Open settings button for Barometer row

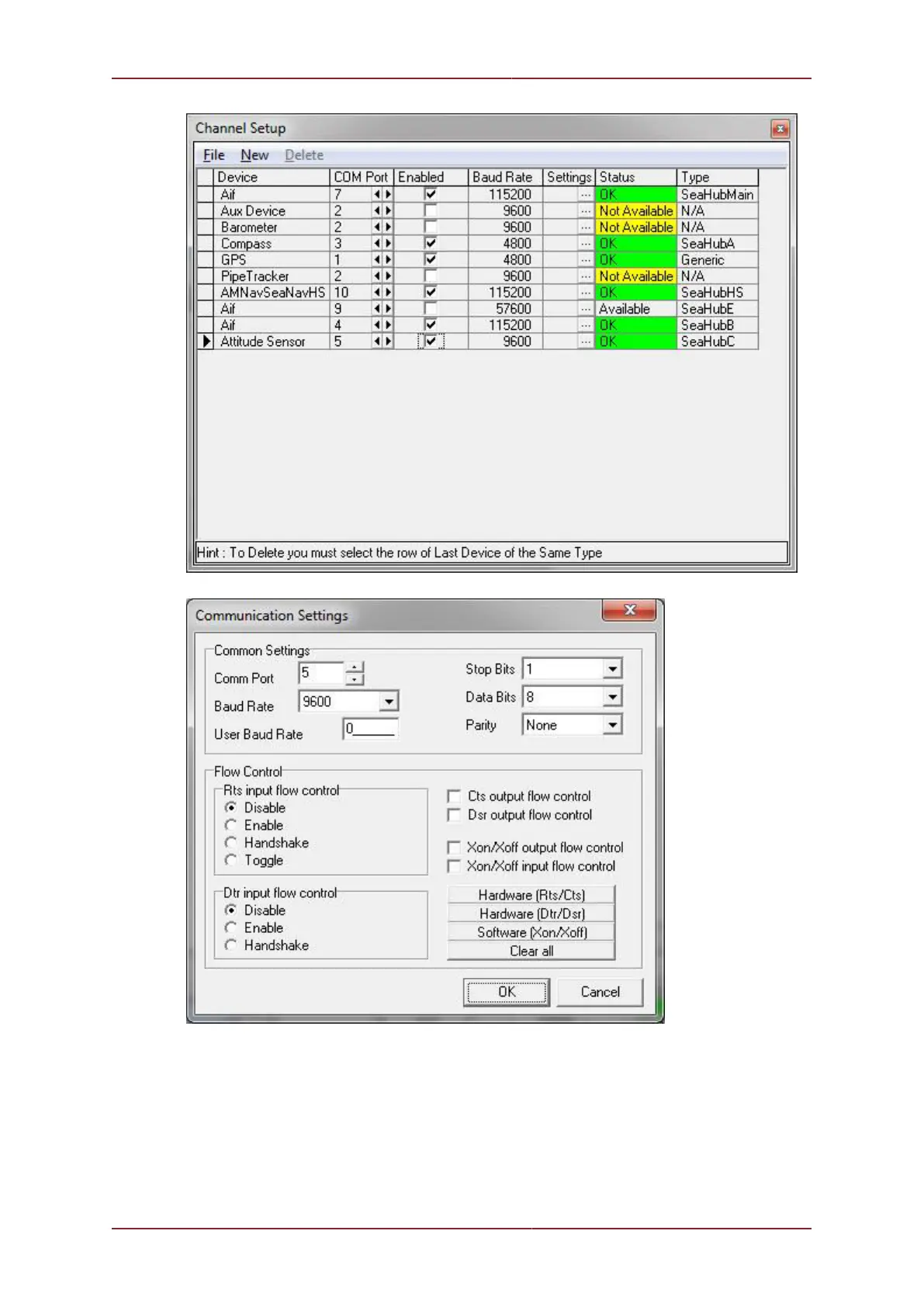(x=586, y=227)
